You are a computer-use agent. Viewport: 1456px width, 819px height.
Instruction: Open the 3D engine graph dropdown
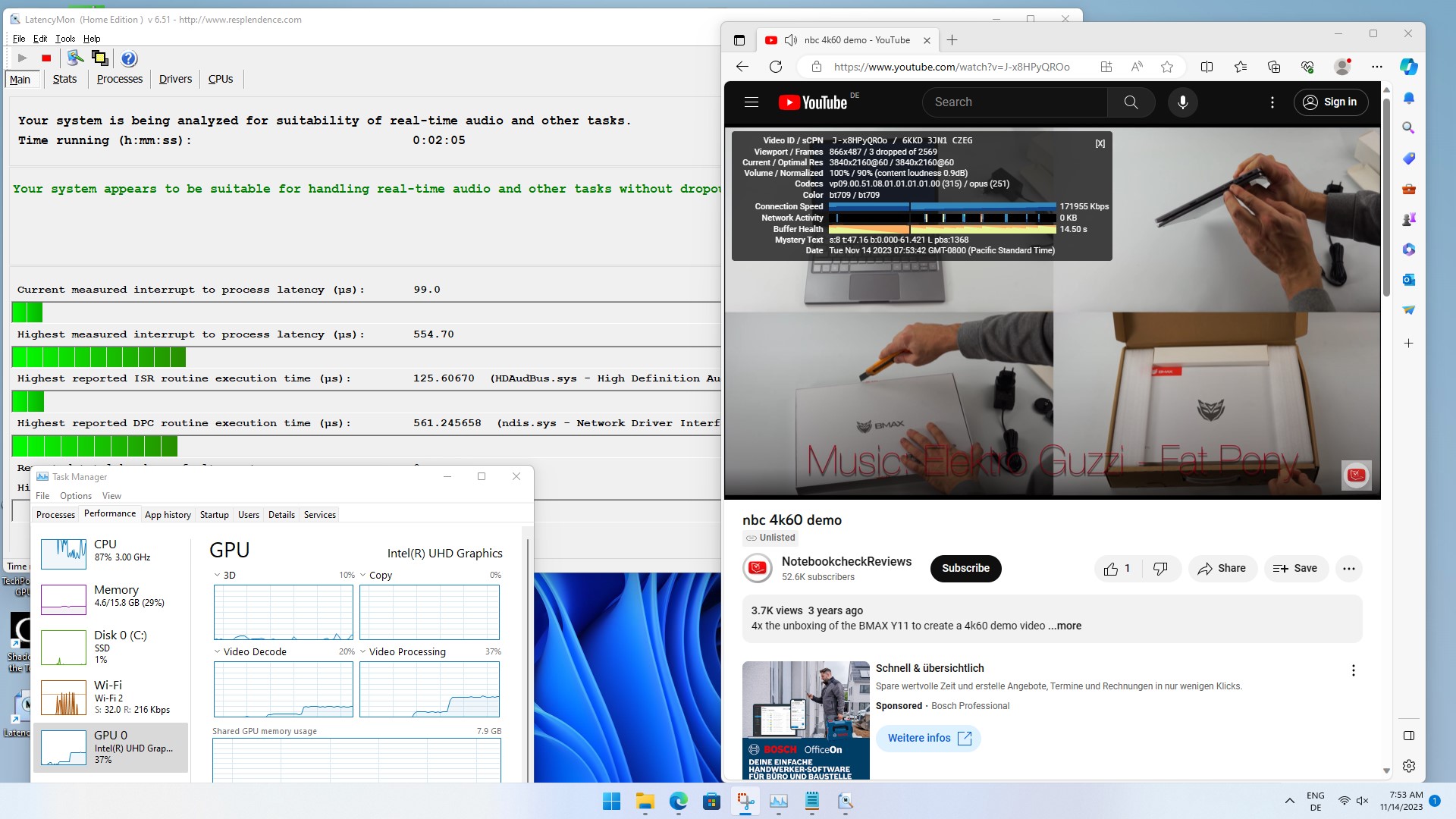[218, 575]
